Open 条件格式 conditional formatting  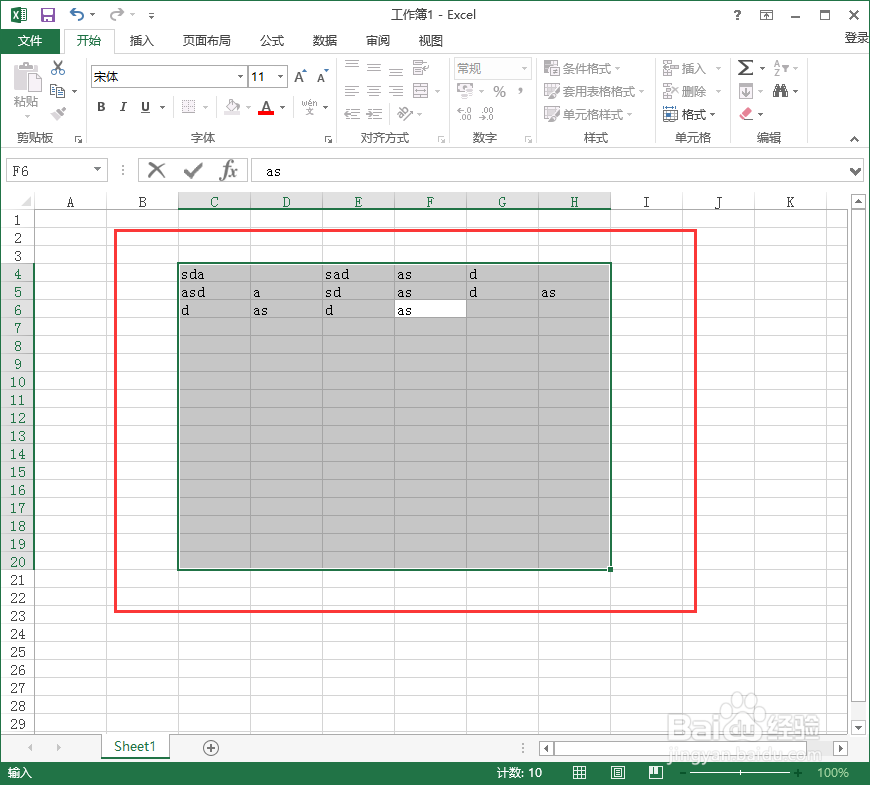pos(582,68)
